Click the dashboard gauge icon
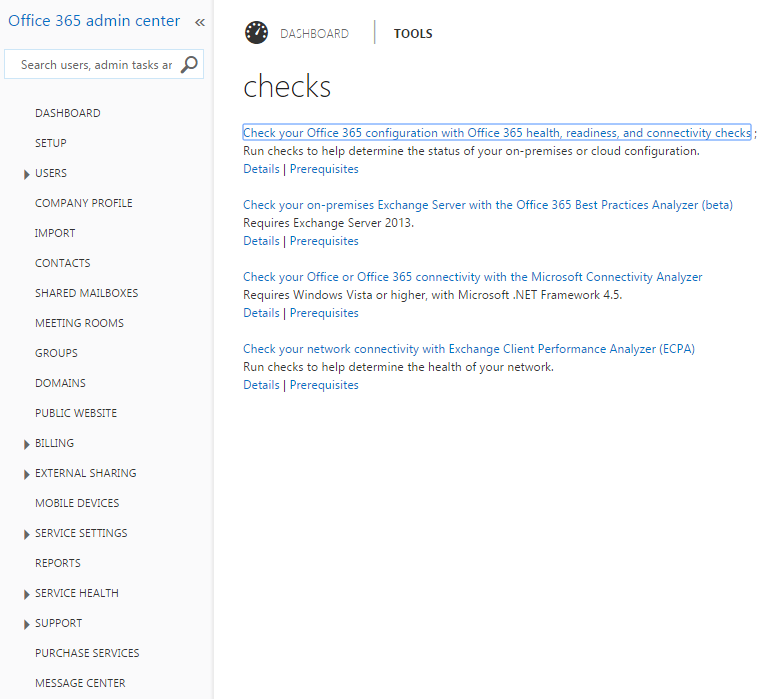The image size is (765, 699). point(257,33)
